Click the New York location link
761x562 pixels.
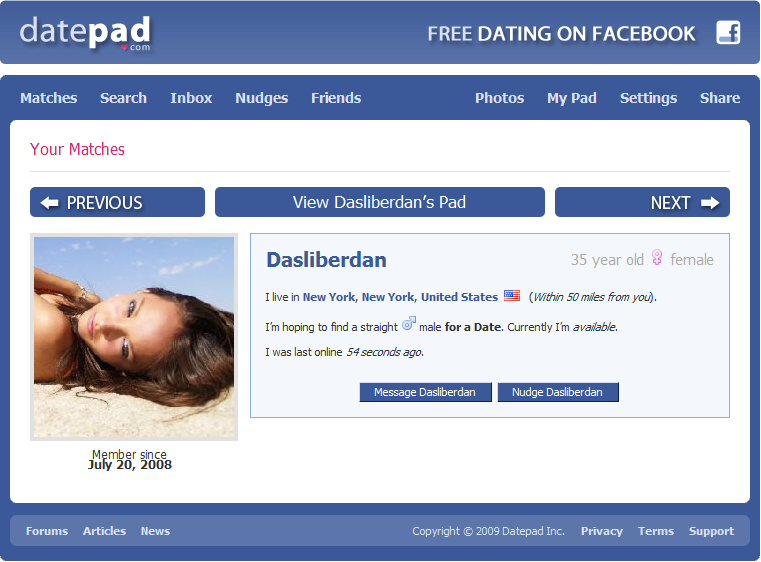pyautogui.click(x=400, y=297)
